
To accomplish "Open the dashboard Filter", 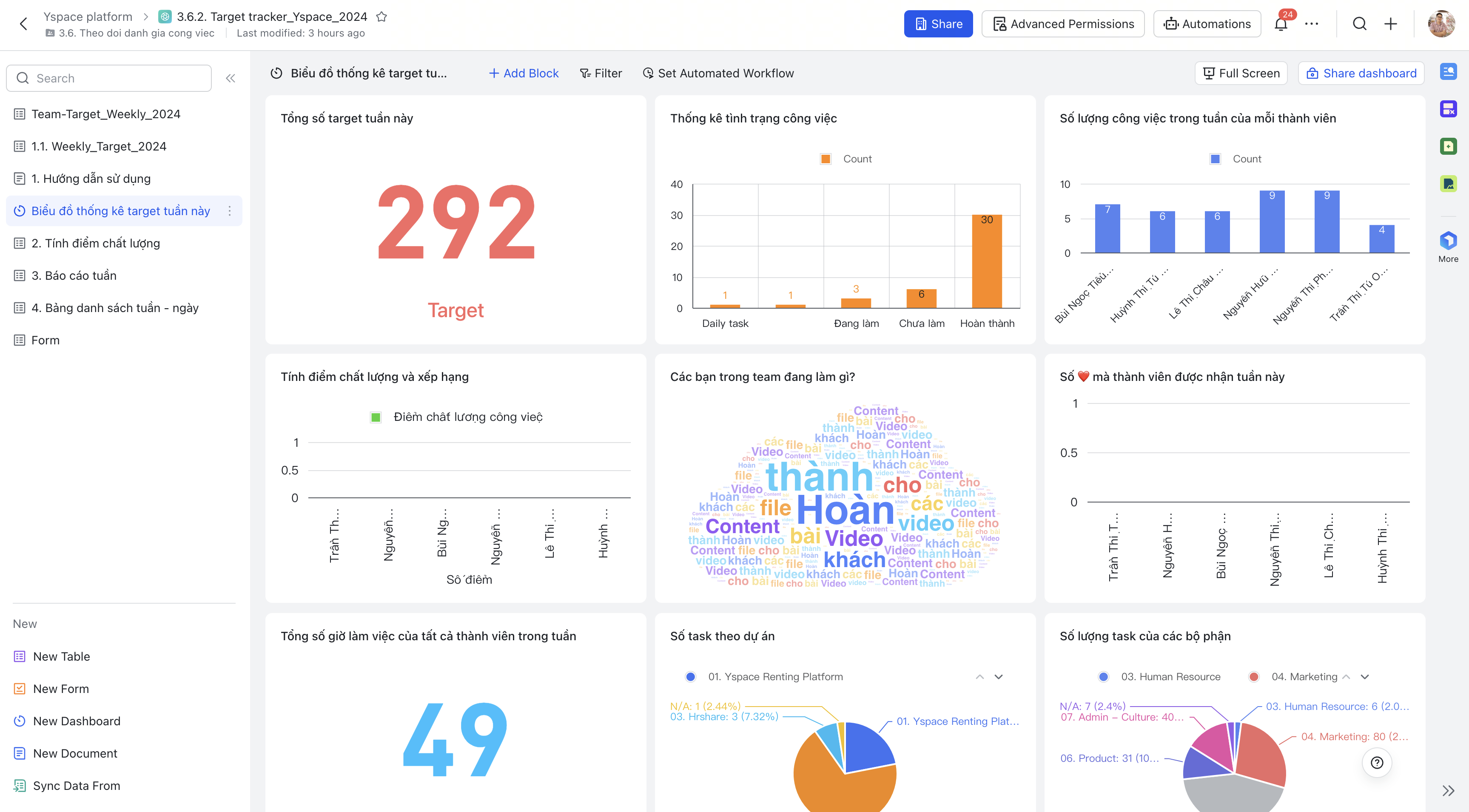I will pyautogui.click(x=601, y=73).
